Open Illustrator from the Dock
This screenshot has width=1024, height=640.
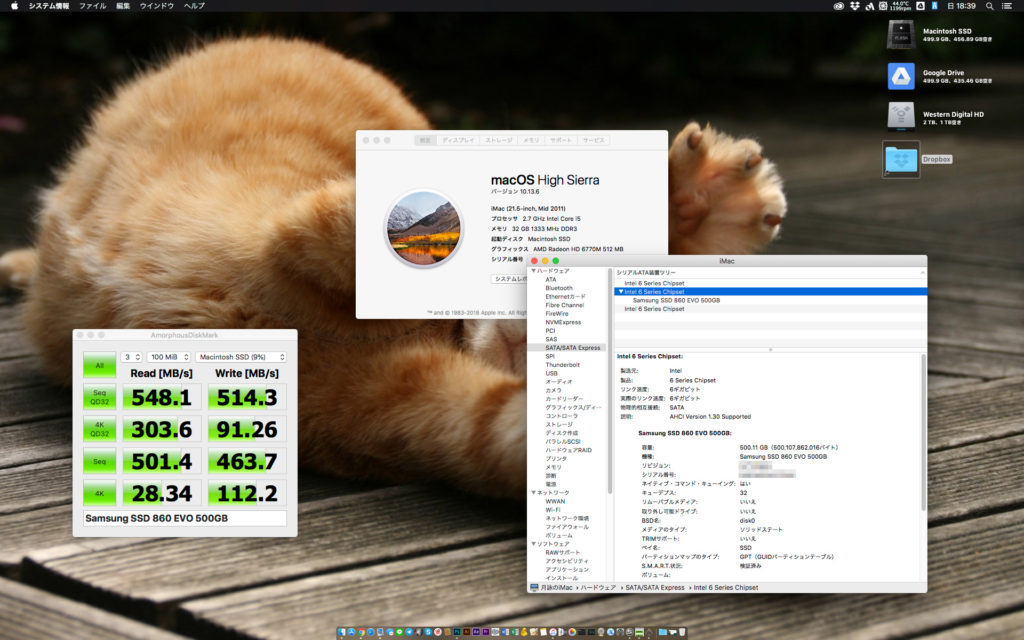click(467, 632)
